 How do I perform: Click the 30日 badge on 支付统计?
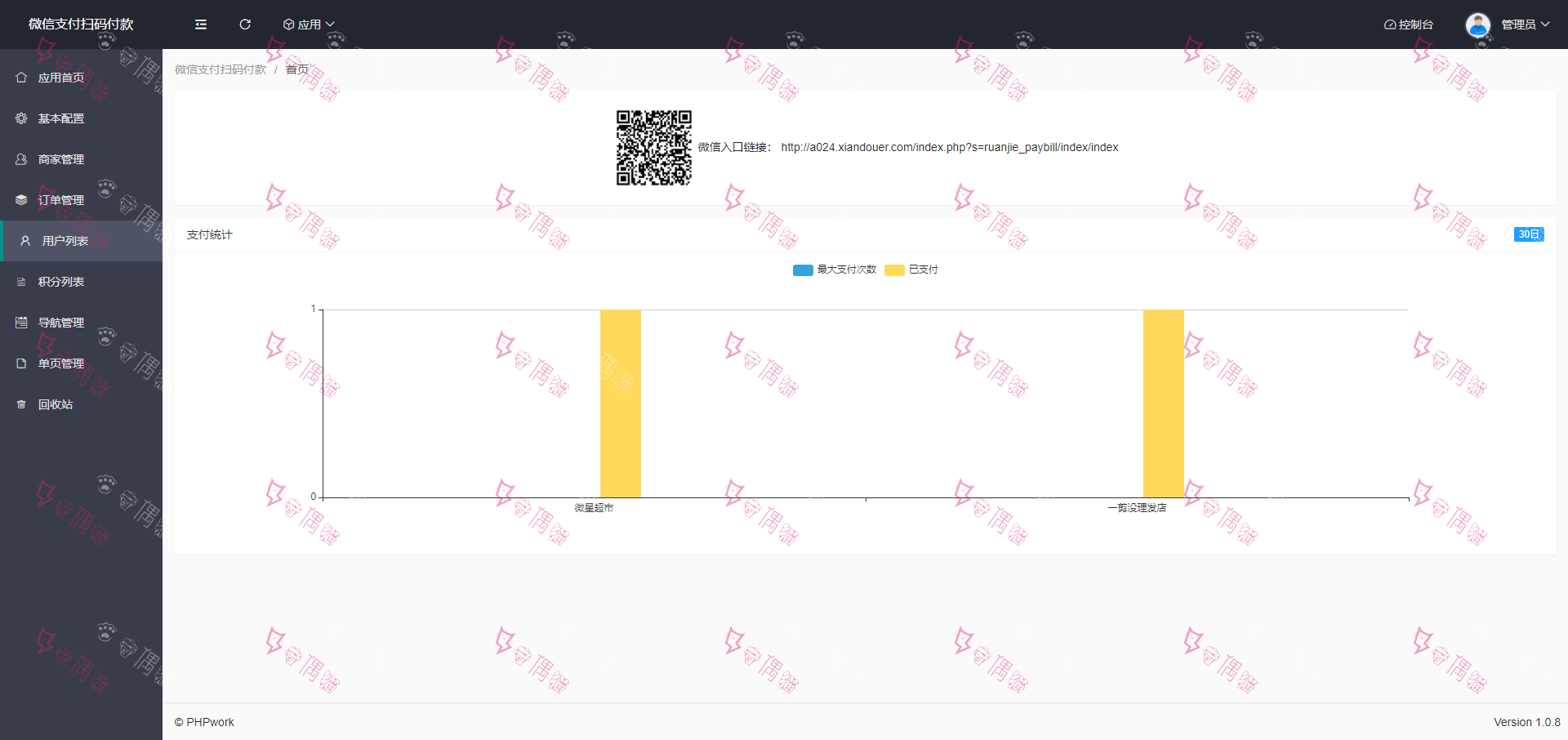point(1529,234)
